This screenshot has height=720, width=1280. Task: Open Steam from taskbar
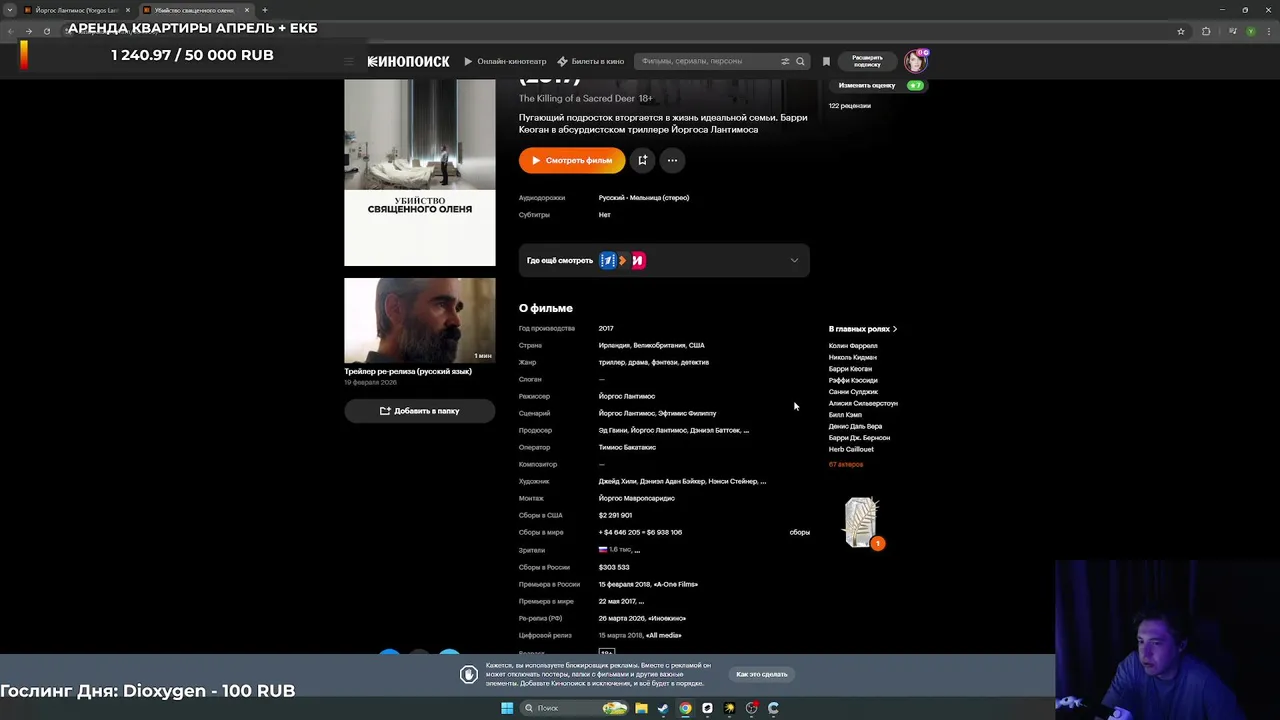663,708
